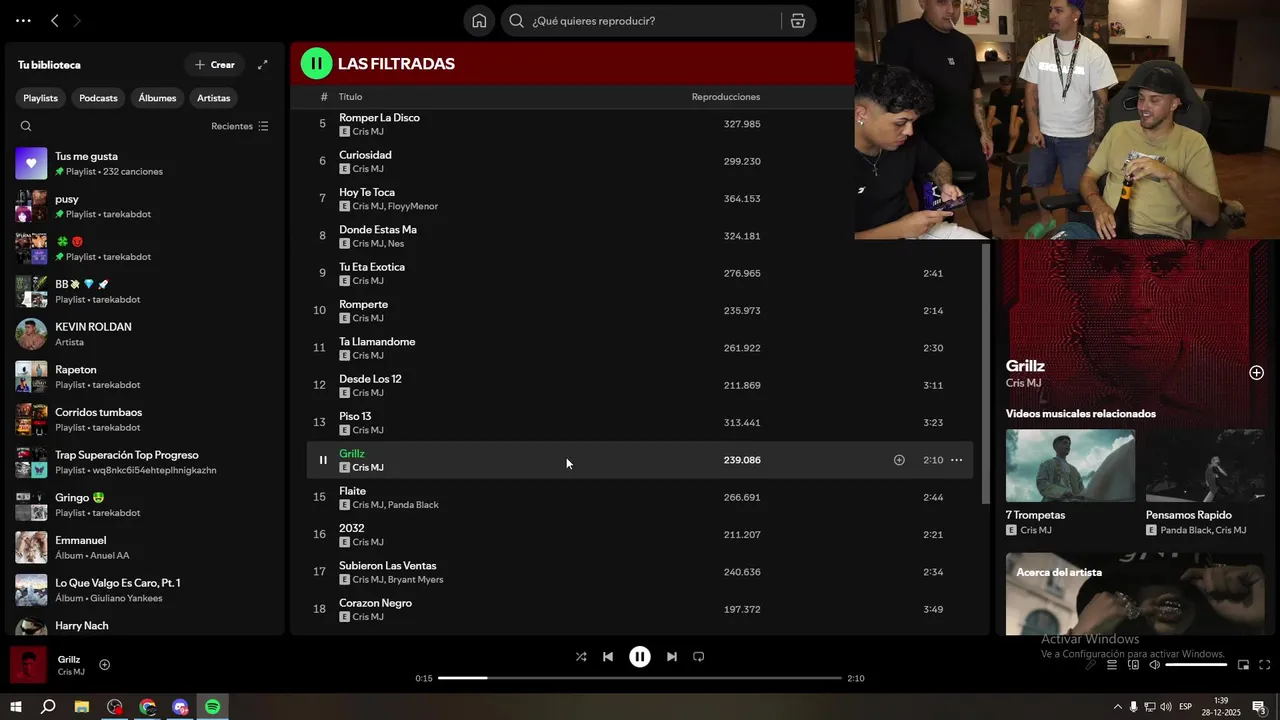The height and width of the screenshot is (720, 1280).
Task: Click the Crear button in library
Action: [x=215, y=64]
